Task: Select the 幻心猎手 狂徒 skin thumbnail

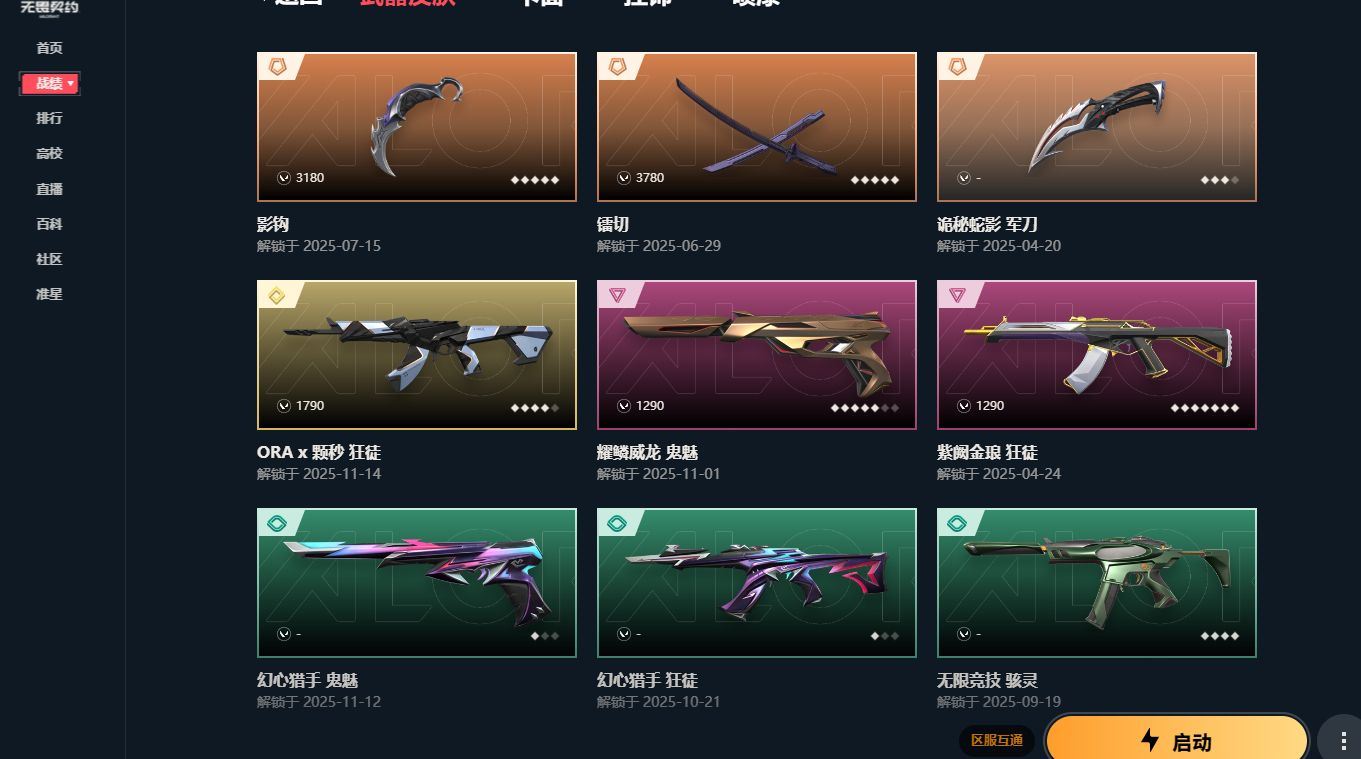Action: coord(756,583)
